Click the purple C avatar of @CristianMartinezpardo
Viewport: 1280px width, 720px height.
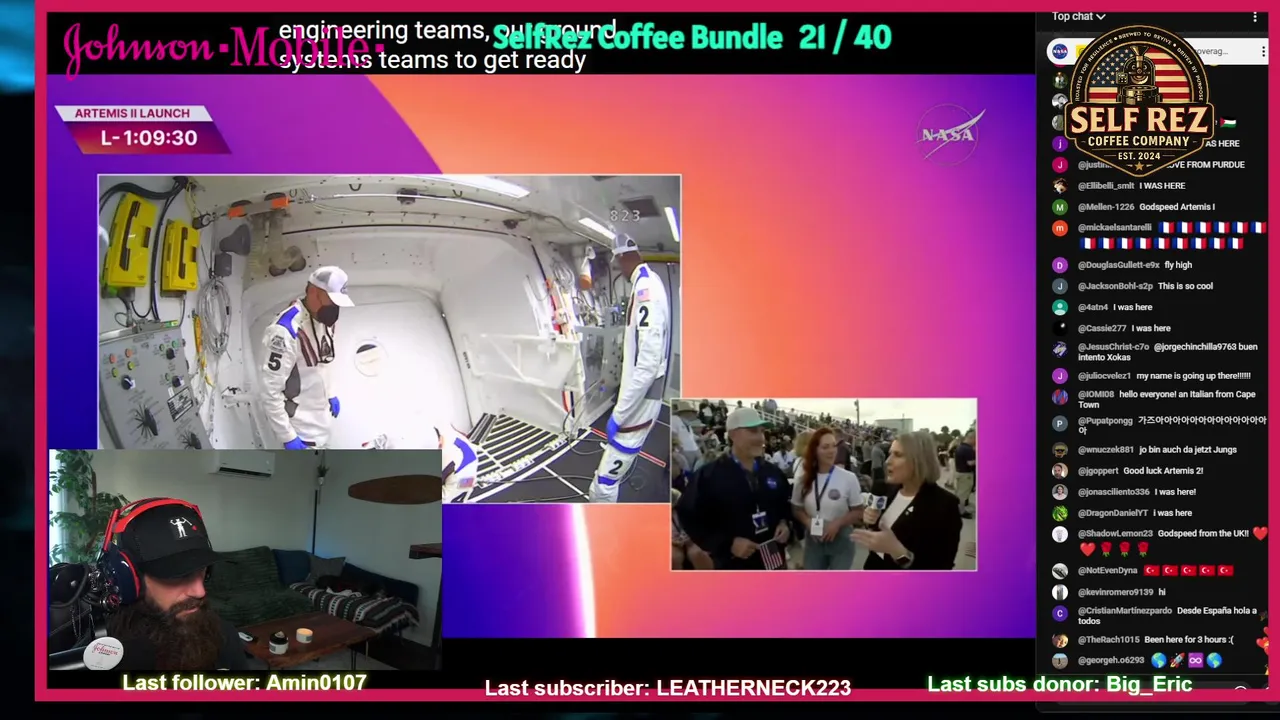[x=1060, y=613]
